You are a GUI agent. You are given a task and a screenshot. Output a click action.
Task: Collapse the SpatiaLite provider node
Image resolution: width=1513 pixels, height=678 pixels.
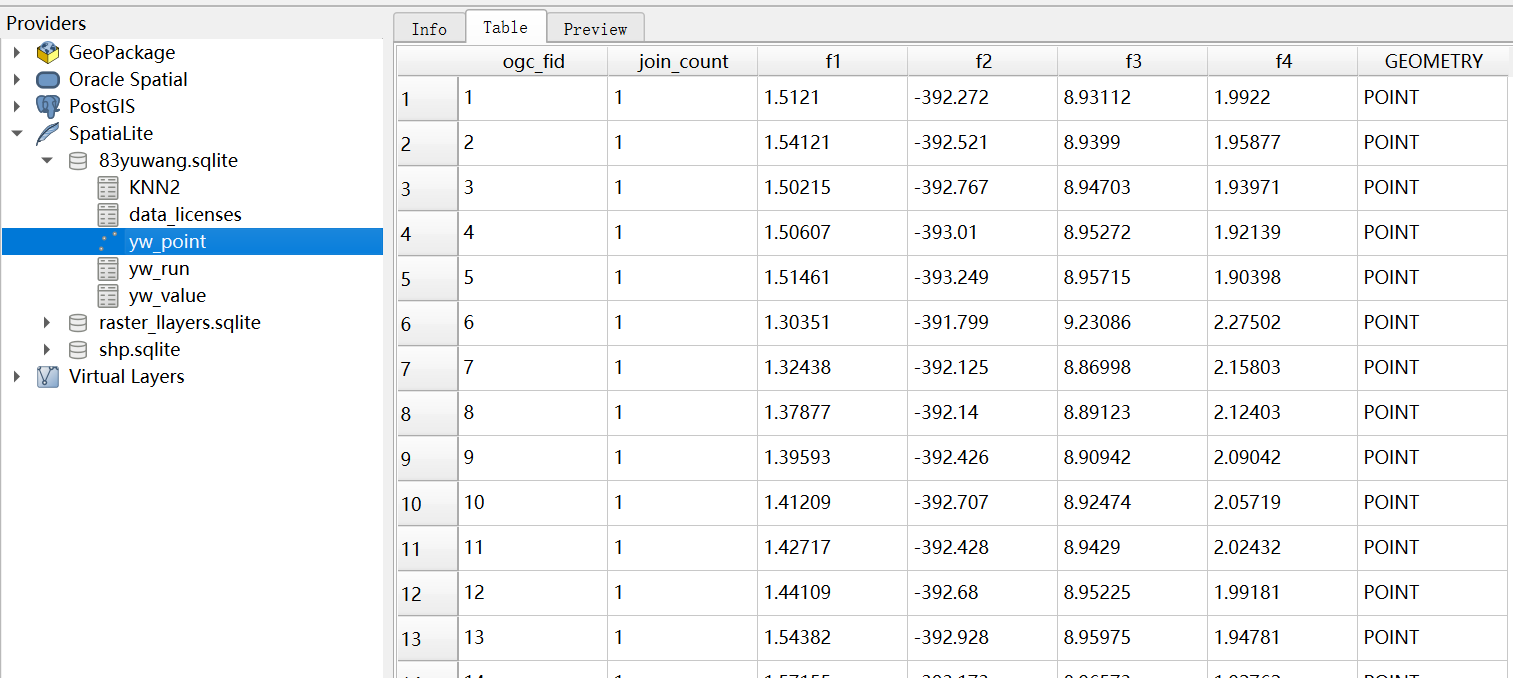click(x=17, y=134)
